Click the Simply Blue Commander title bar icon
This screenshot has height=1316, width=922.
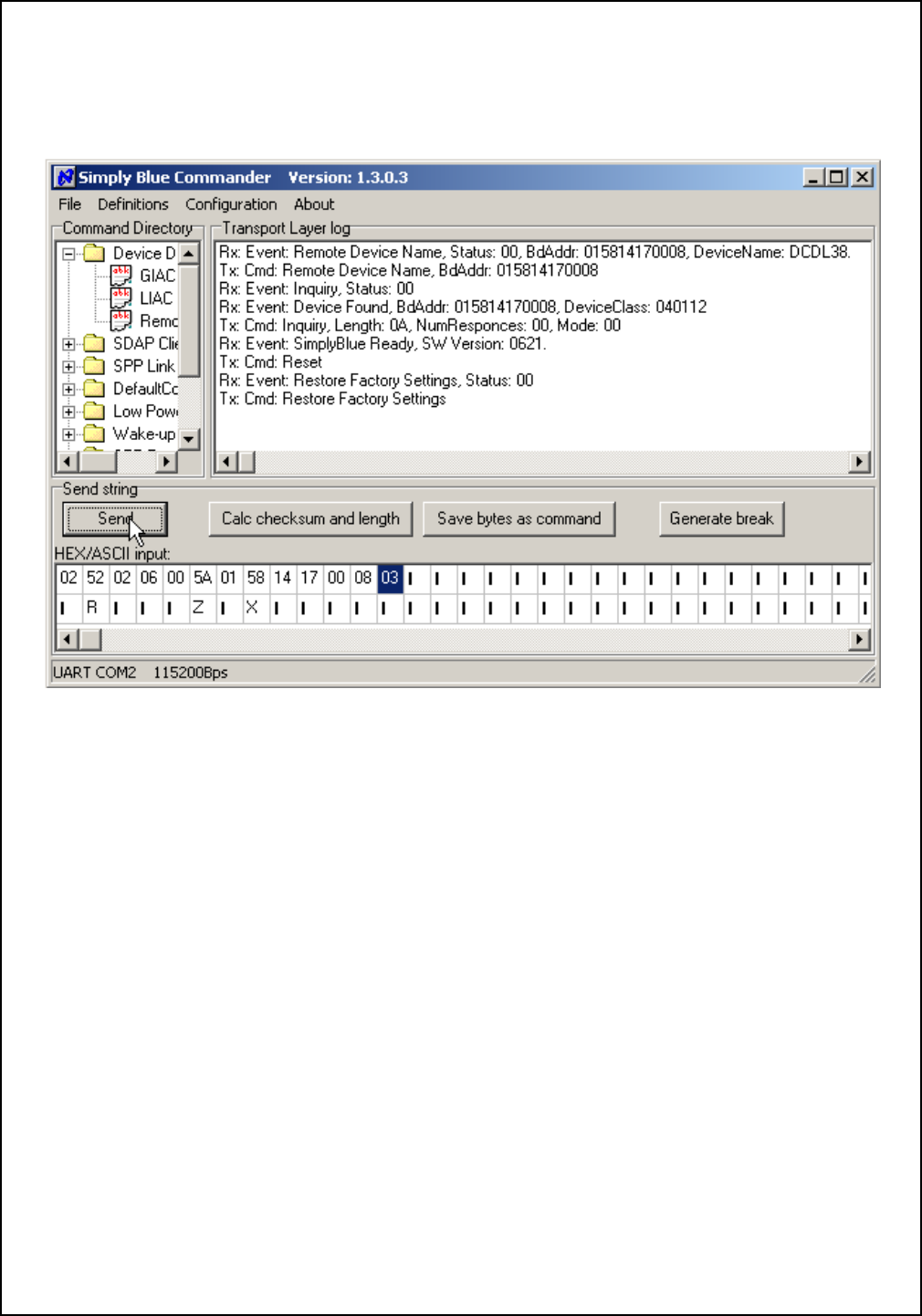coord(64,177)
